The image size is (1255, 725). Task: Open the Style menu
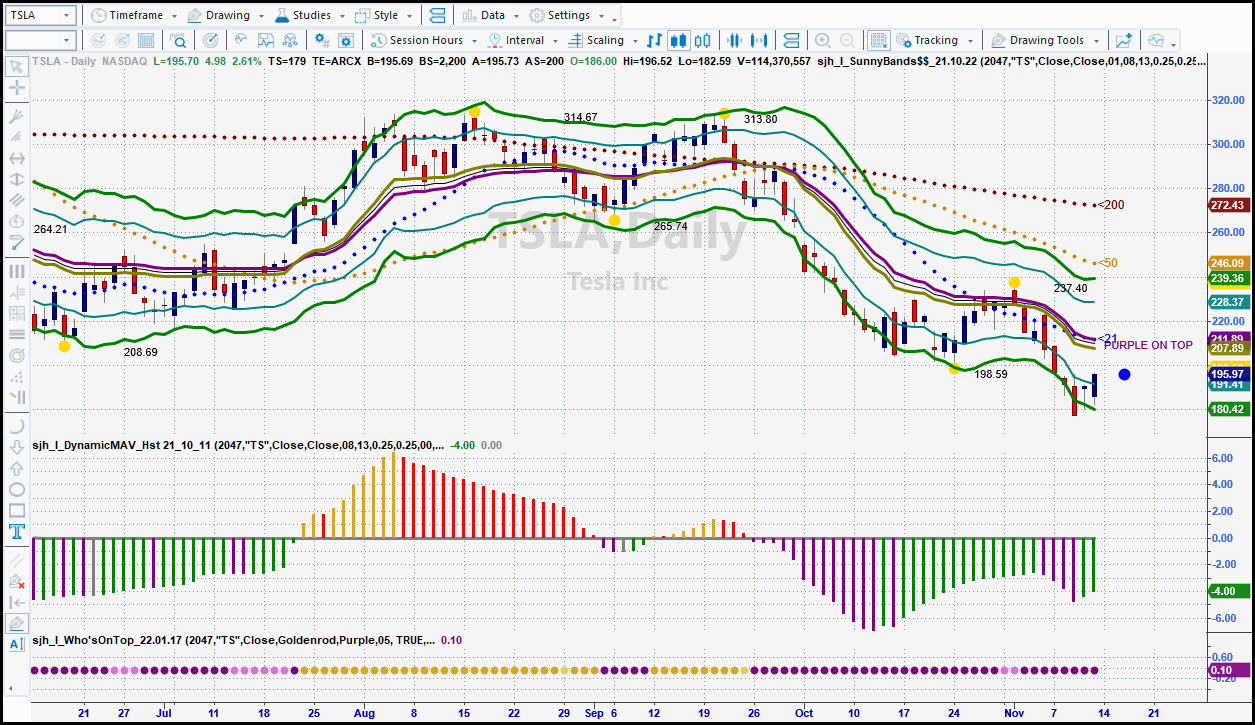point(384,16)
